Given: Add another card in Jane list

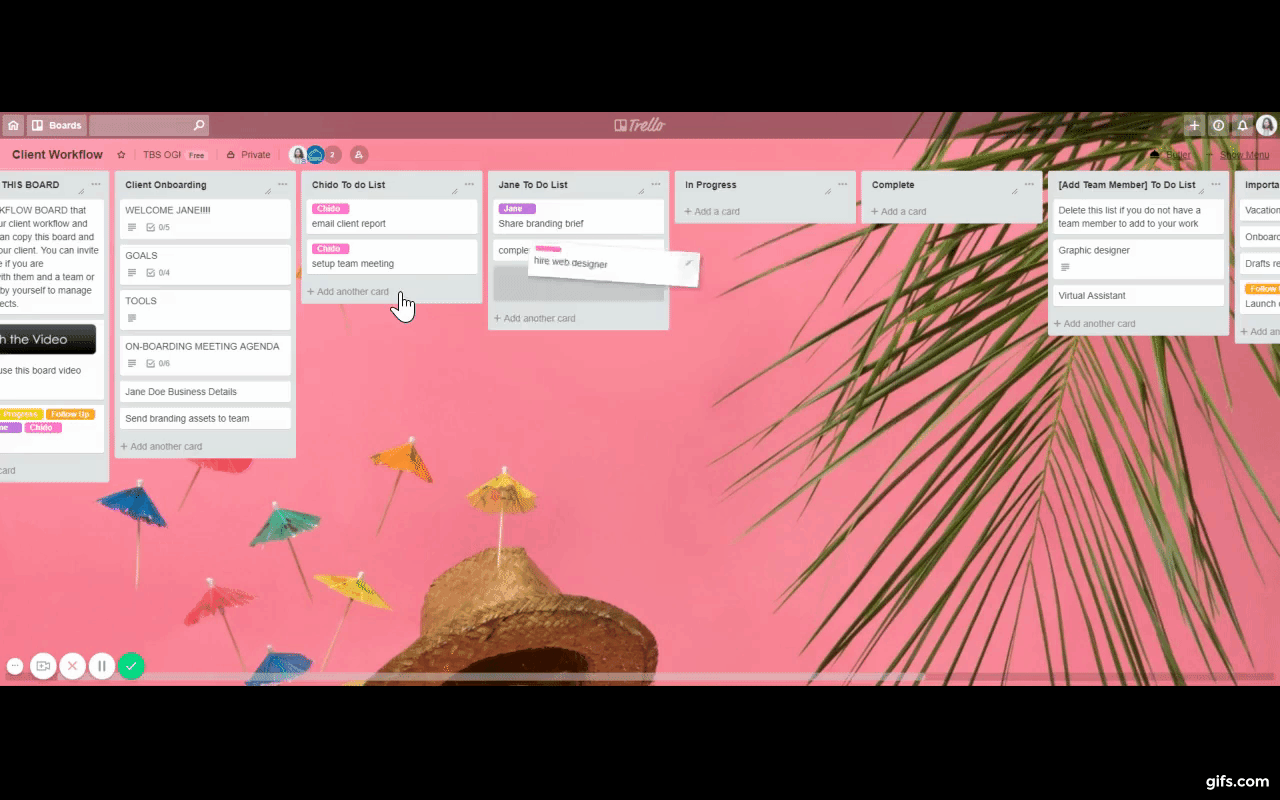Looking at the screenshot, I should point(534,318).
